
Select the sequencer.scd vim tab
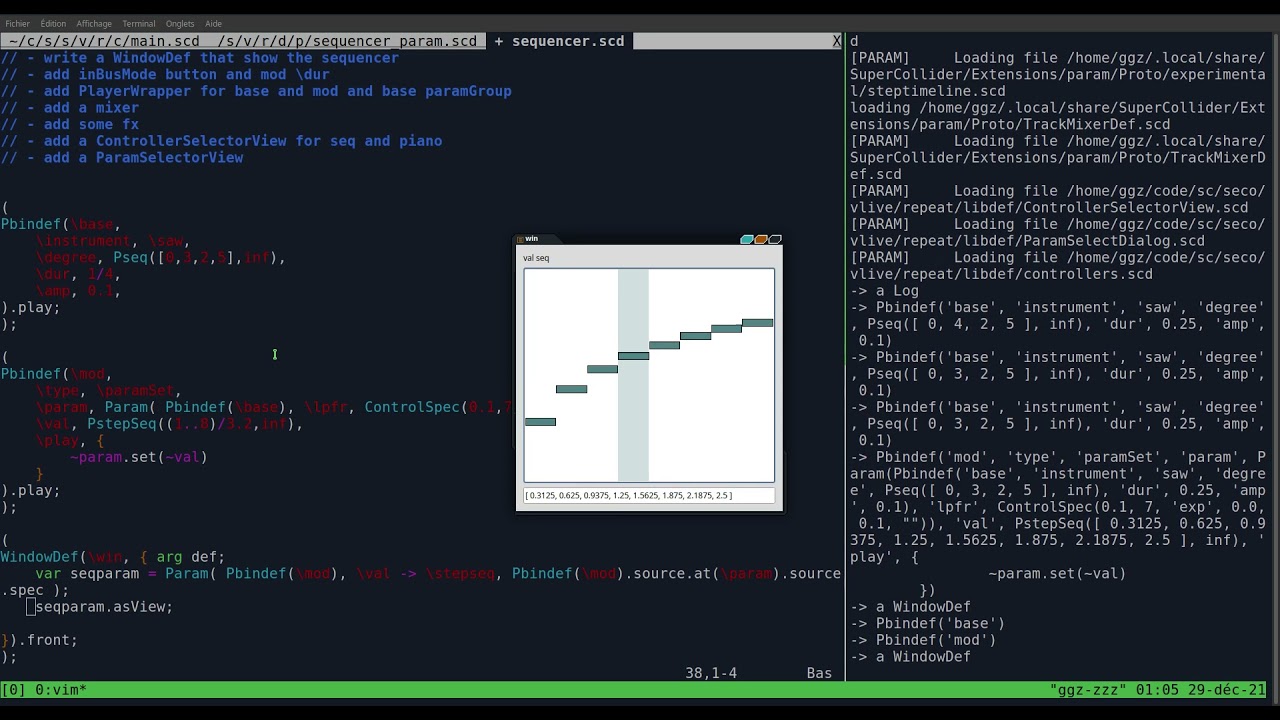tap(559, 41)
